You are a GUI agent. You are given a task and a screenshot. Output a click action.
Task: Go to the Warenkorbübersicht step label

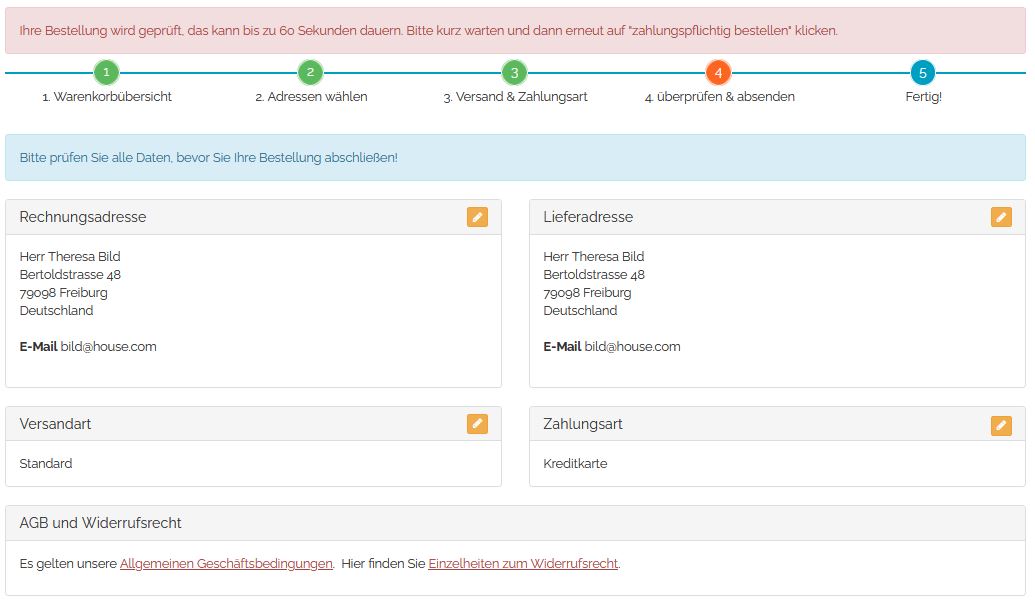pos(107,97)
